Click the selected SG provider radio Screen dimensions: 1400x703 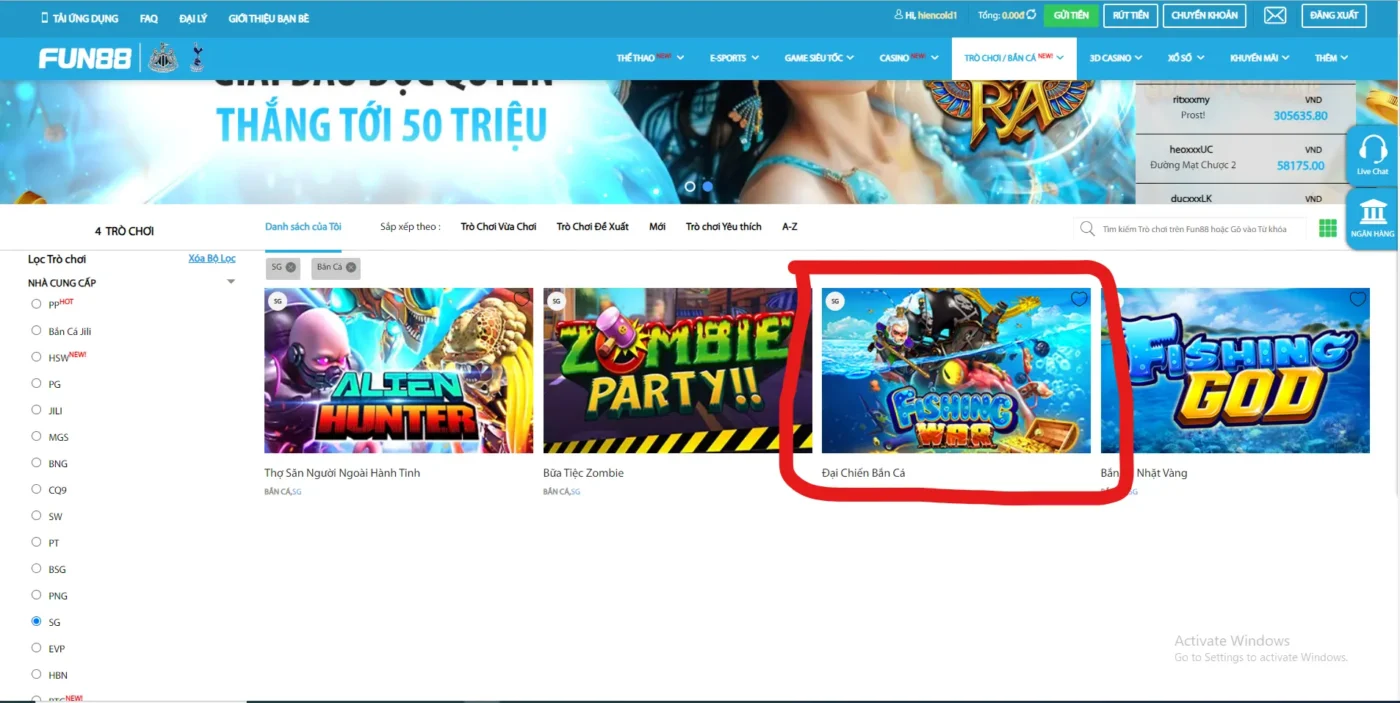[x=37, y=621]
